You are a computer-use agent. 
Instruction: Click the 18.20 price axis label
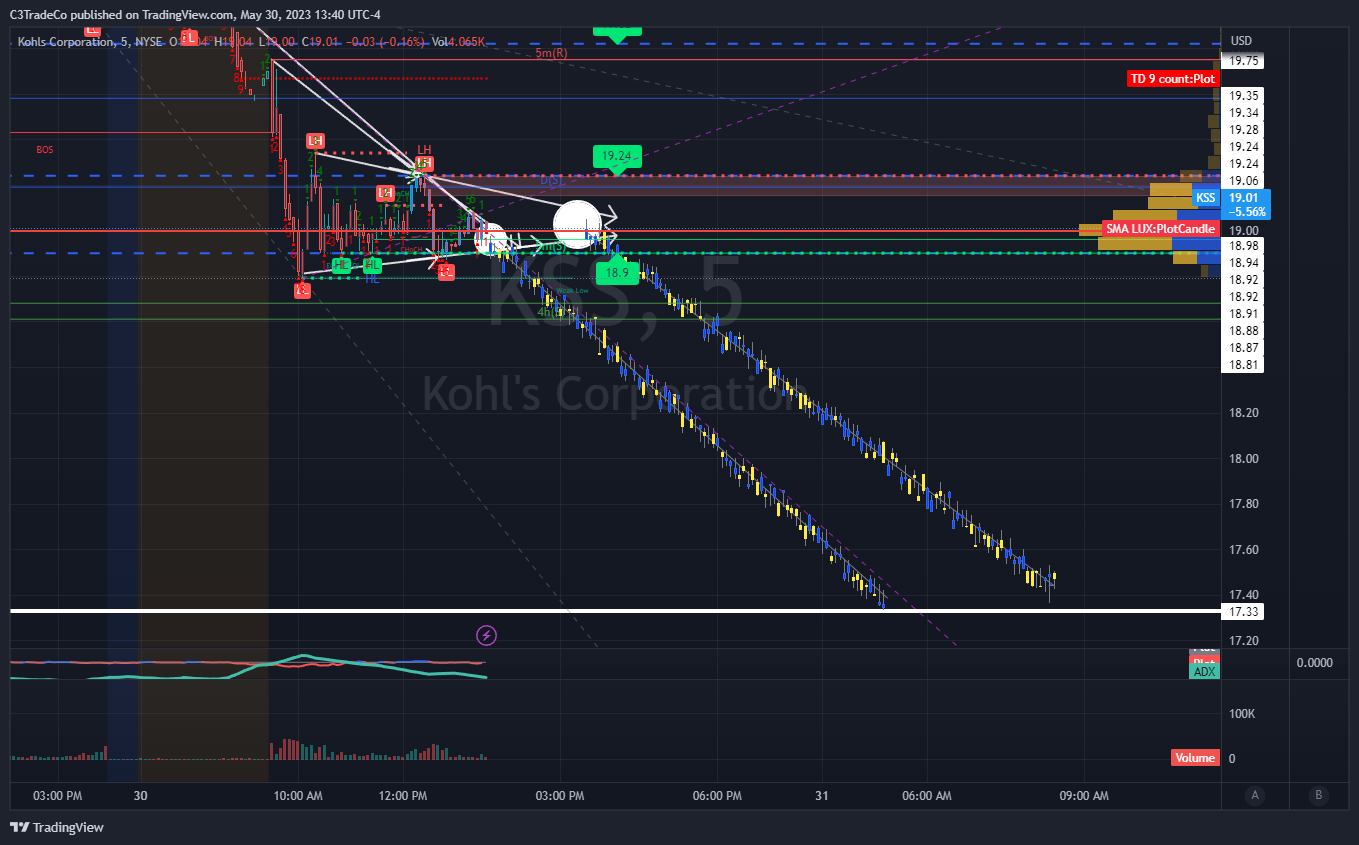1244,413
